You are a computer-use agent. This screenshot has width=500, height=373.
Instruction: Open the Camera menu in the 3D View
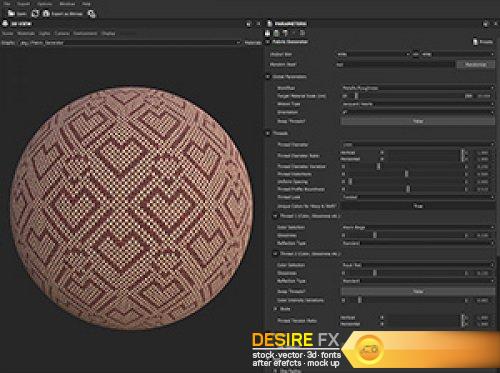point(62,33)
